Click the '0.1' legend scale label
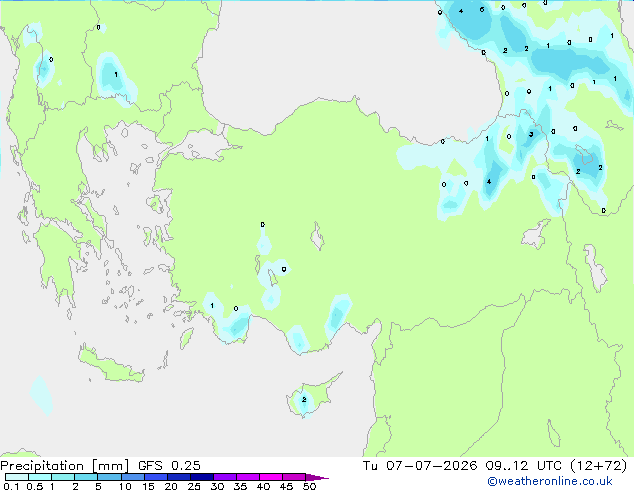The image size is (634, 490). (11, 486)
